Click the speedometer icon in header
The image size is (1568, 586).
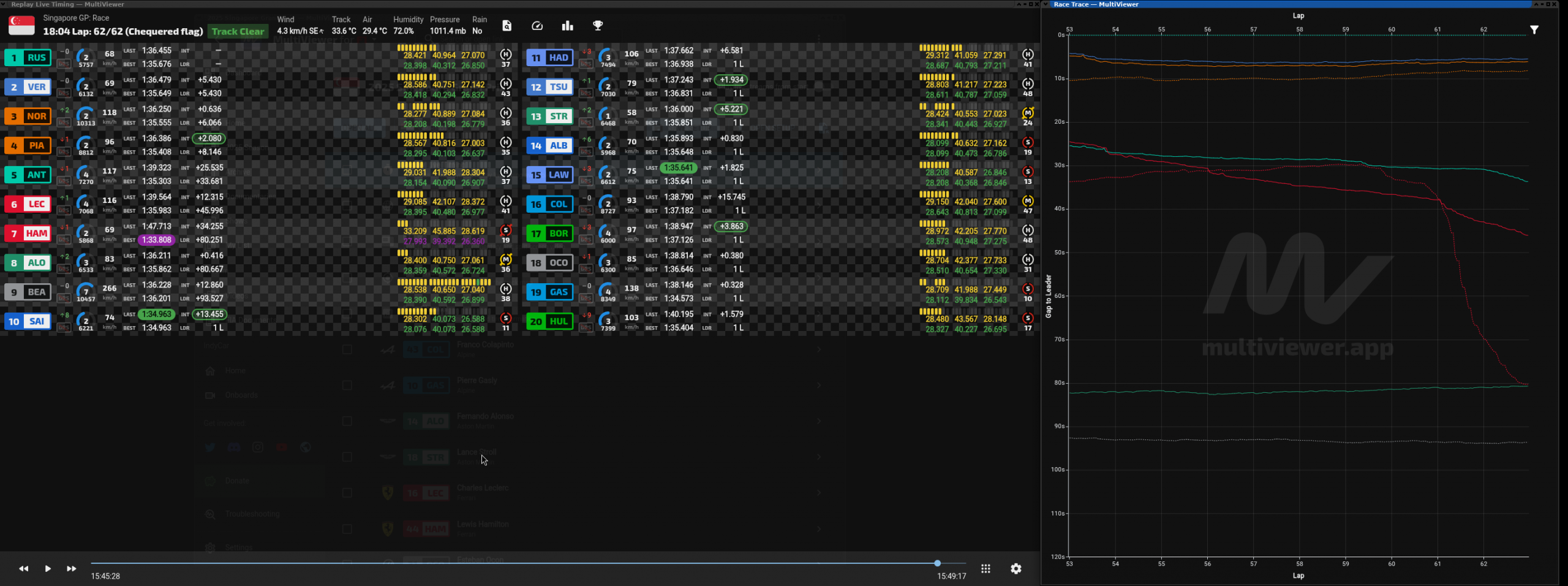pyautogui.click(x=537, y=26)
